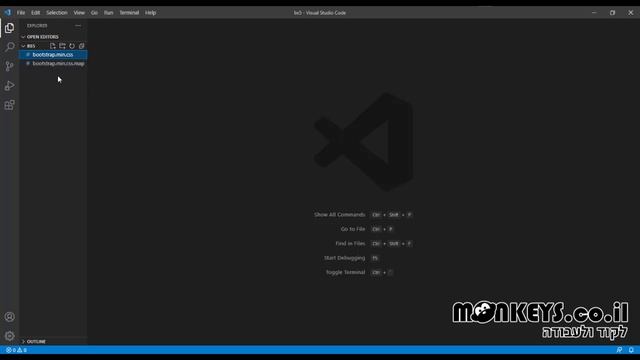Image resolution: width=640 pixels, height=360 pixels.
Task: Open the feedback icon in status bar
Action: (619, 350)
